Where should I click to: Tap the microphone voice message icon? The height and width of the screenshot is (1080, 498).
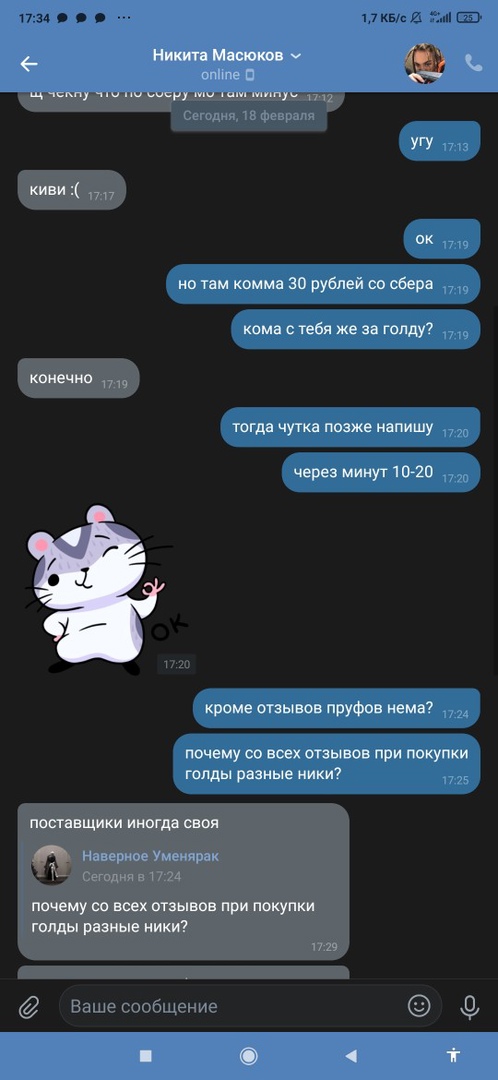(470, 1007)
